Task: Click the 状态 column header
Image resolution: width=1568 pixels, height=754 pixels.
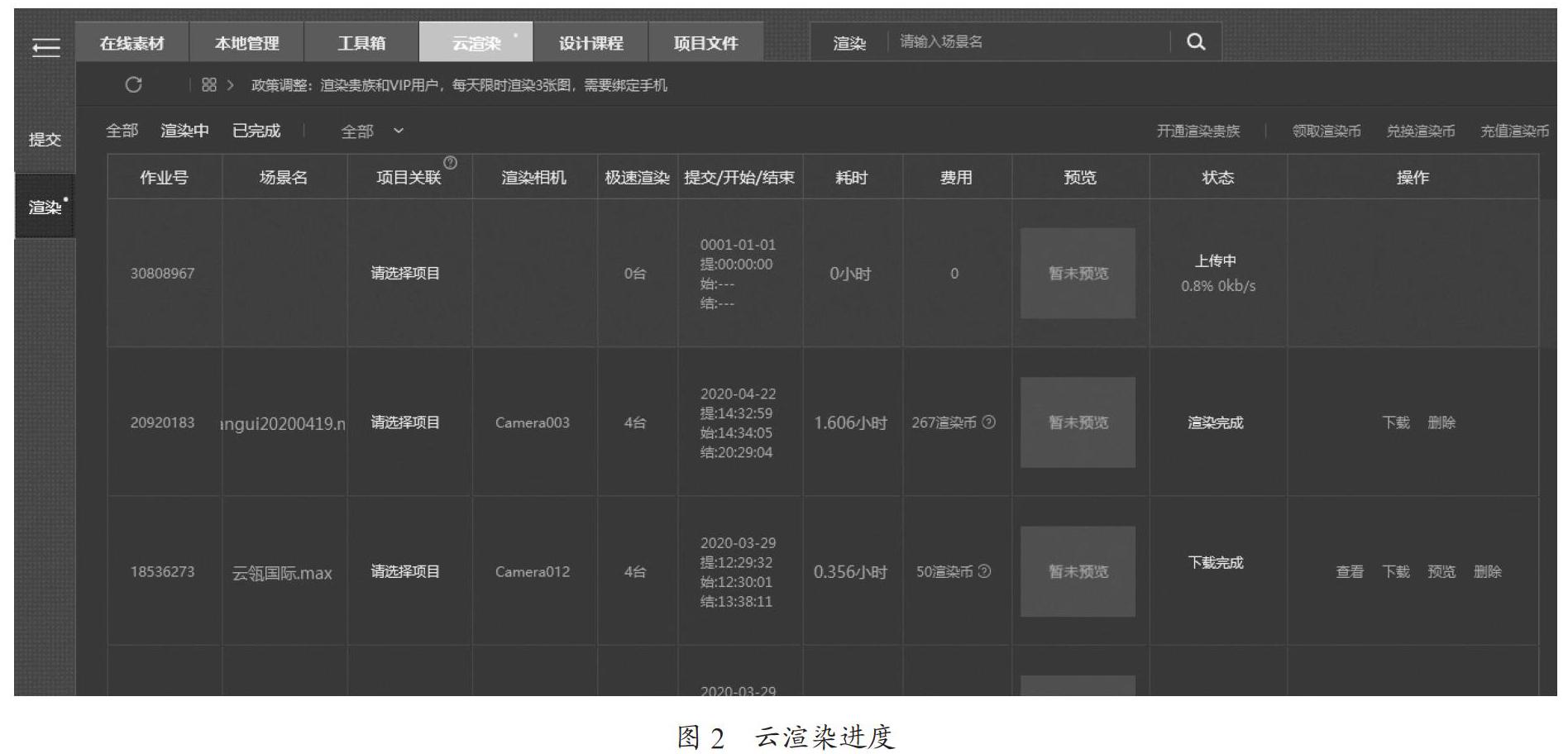Action: point(1217,177)
